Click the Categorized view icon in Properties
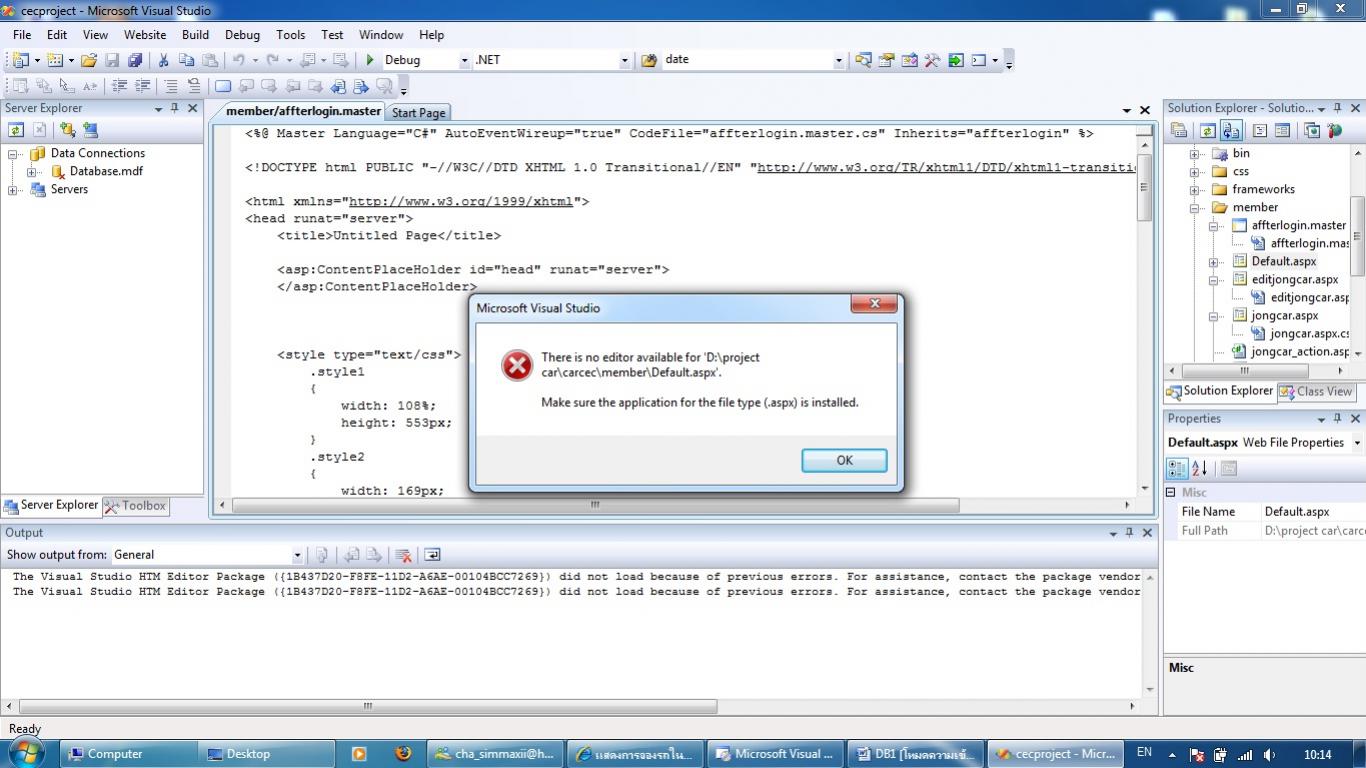Image resolution: width=1366 pixels, height=768 pixels. pos(1178,468)
